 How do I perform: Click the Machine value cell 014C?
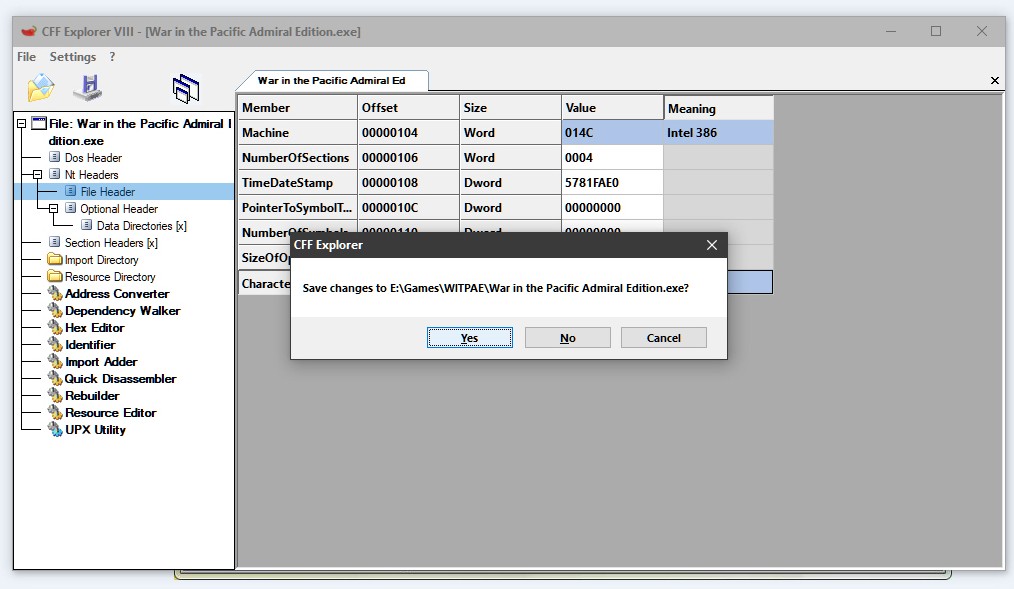coord(612,133)
